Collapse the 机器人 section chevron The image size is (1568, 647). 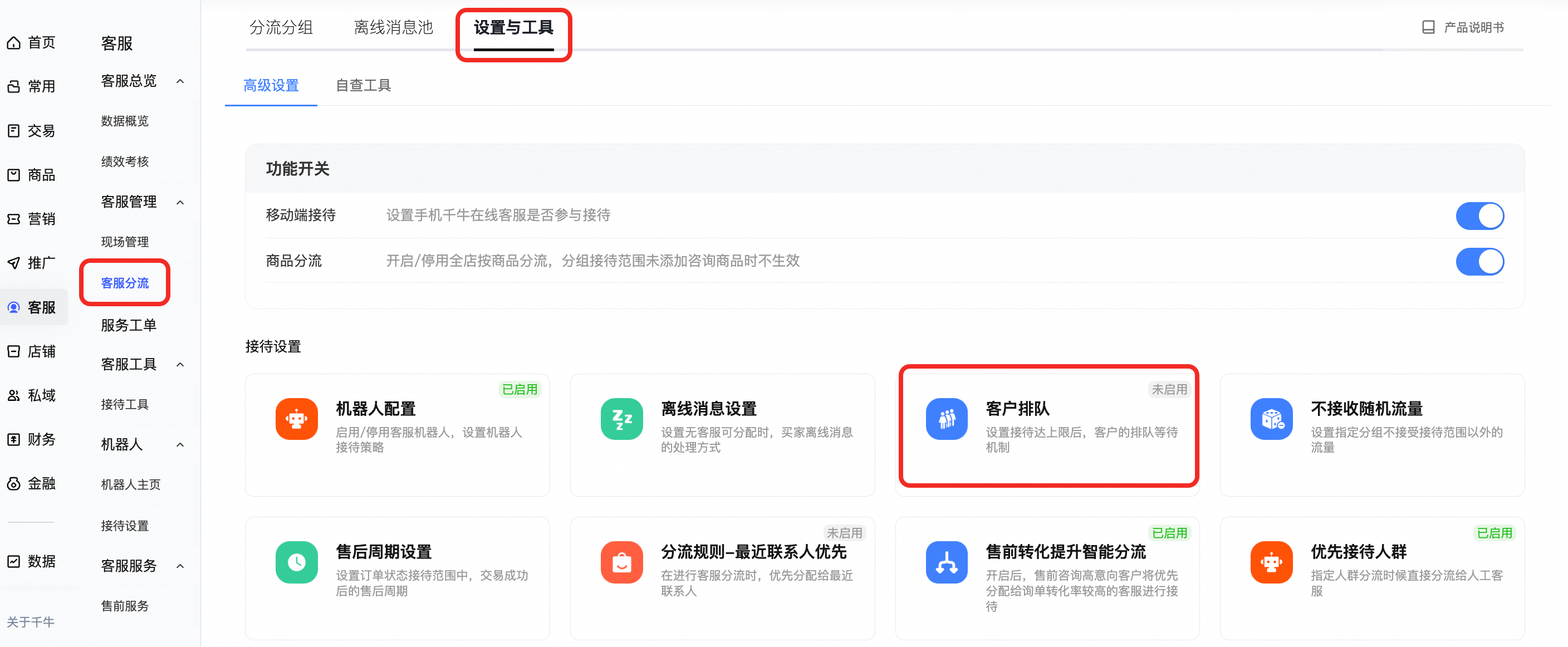[180, 445]
